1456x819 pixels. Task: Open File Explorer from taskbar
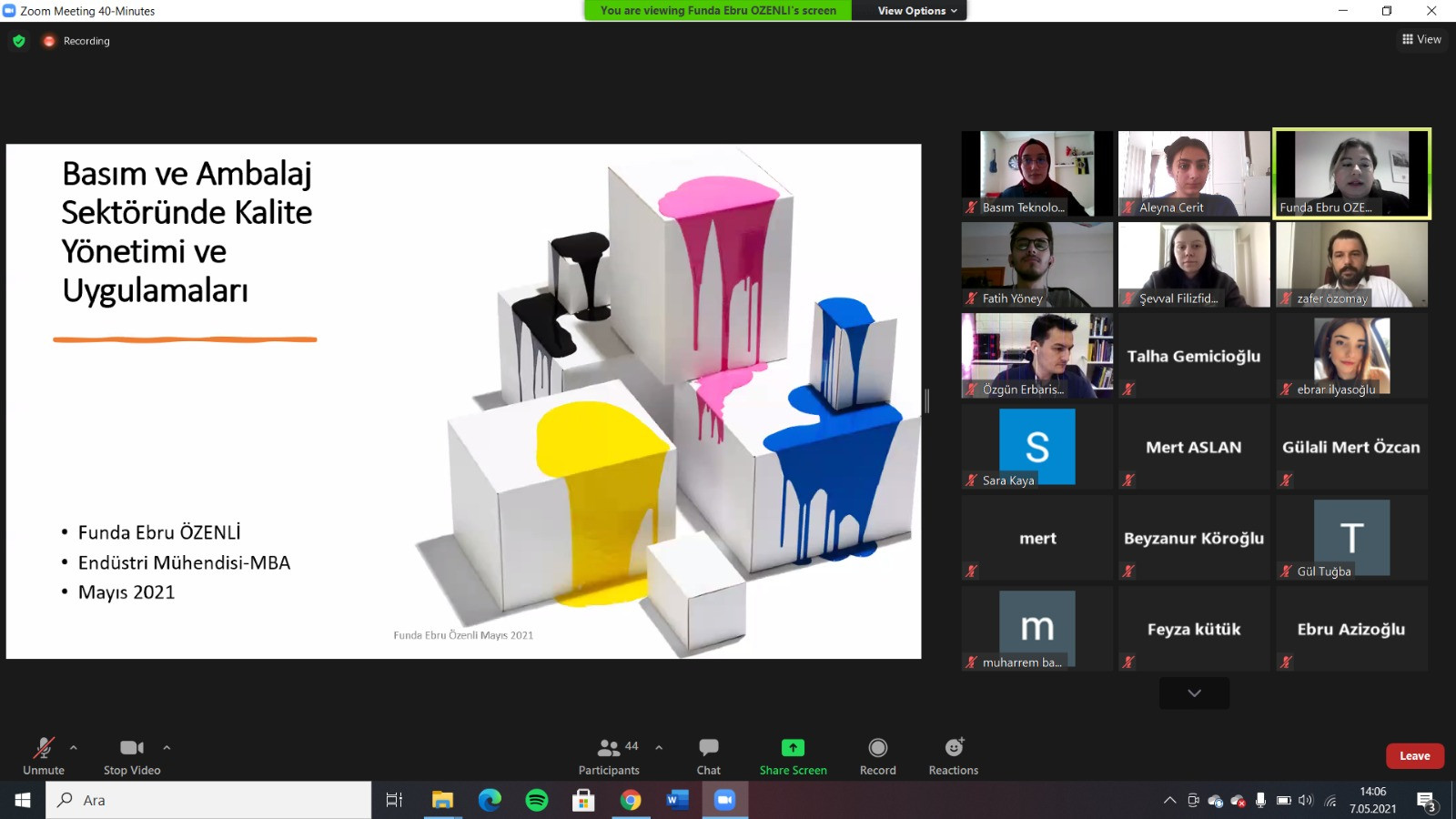coord(442,800)
